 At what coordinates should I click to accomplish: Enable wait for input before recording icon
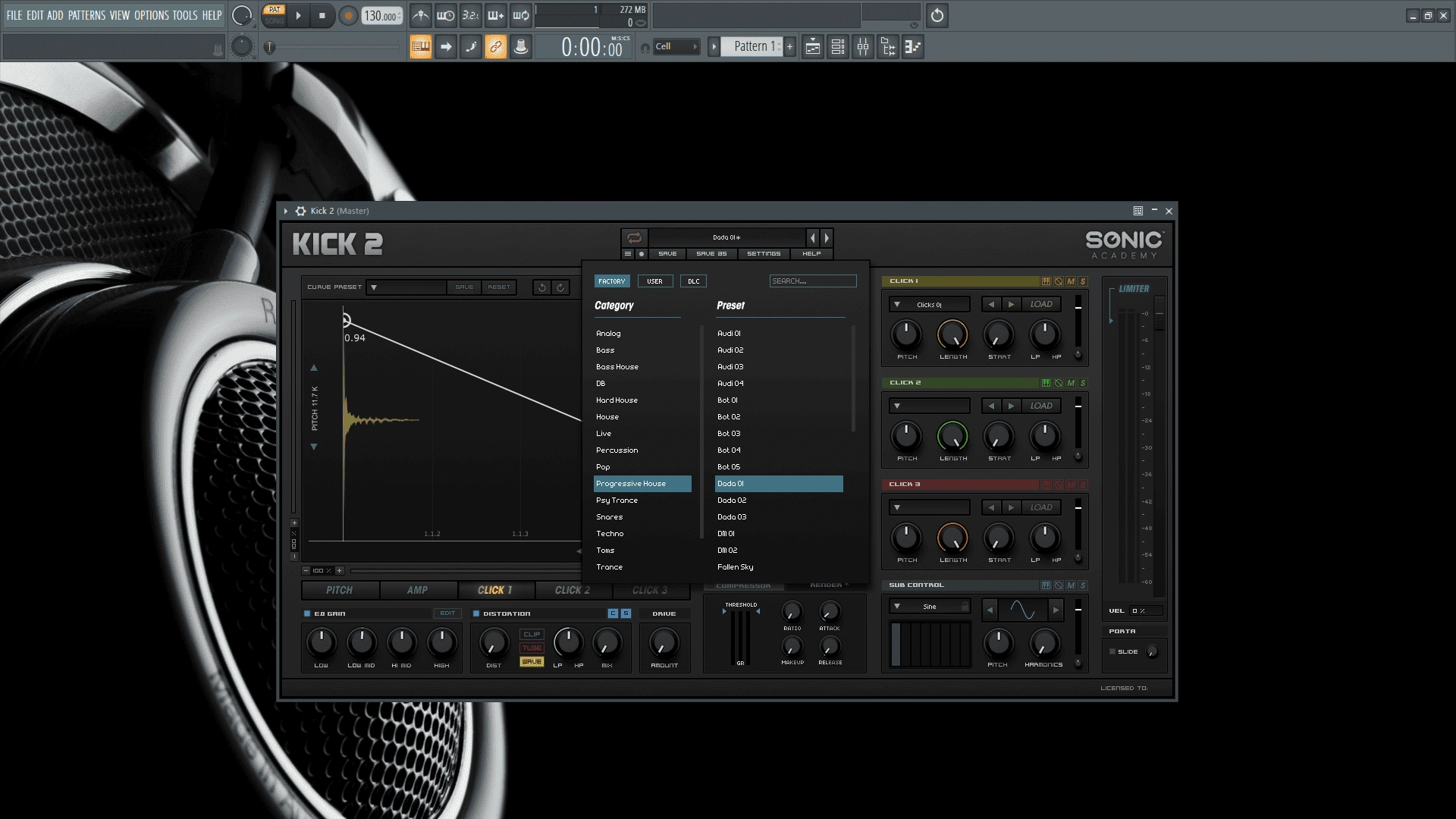point(446,15)
